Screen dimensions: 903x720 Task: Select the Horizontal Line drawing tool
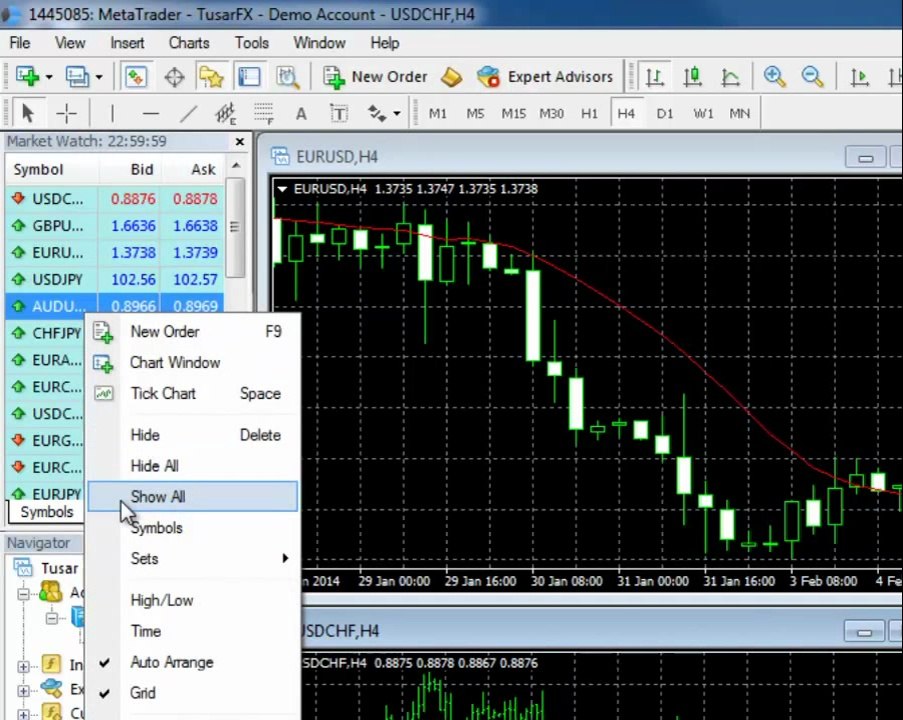click(x=150, y=113)
